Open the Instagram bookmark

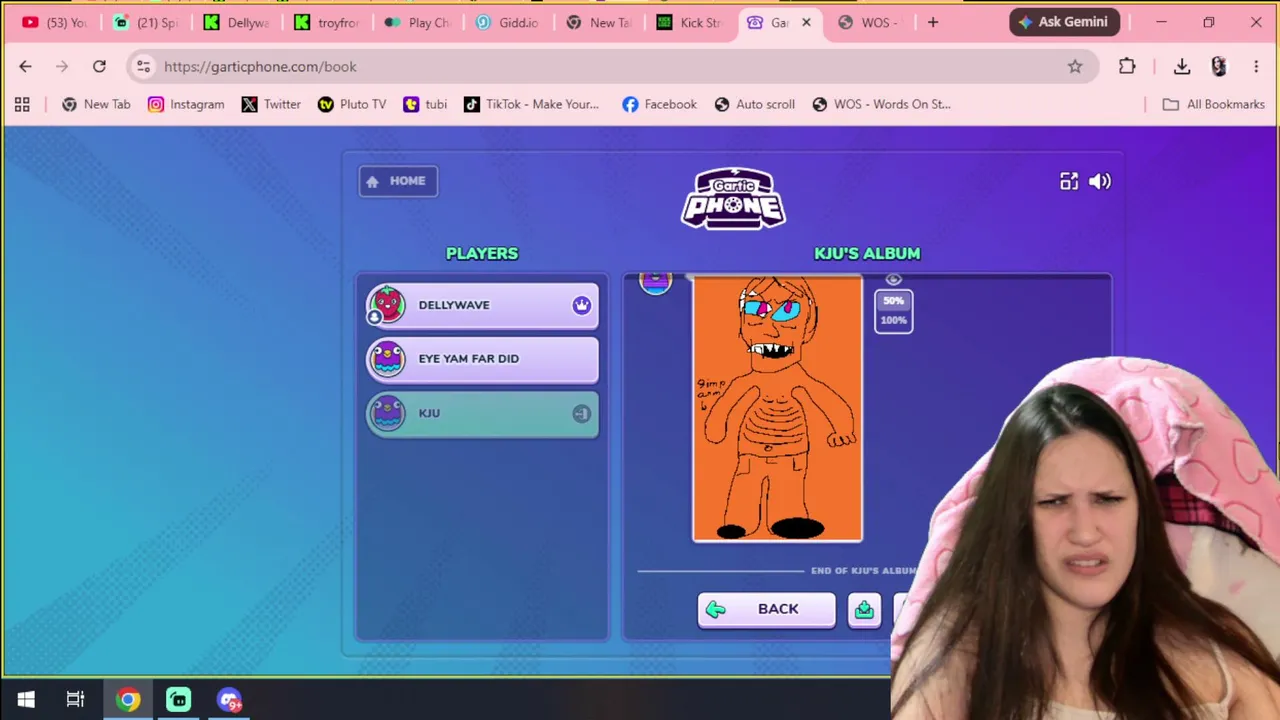(186, 104)
